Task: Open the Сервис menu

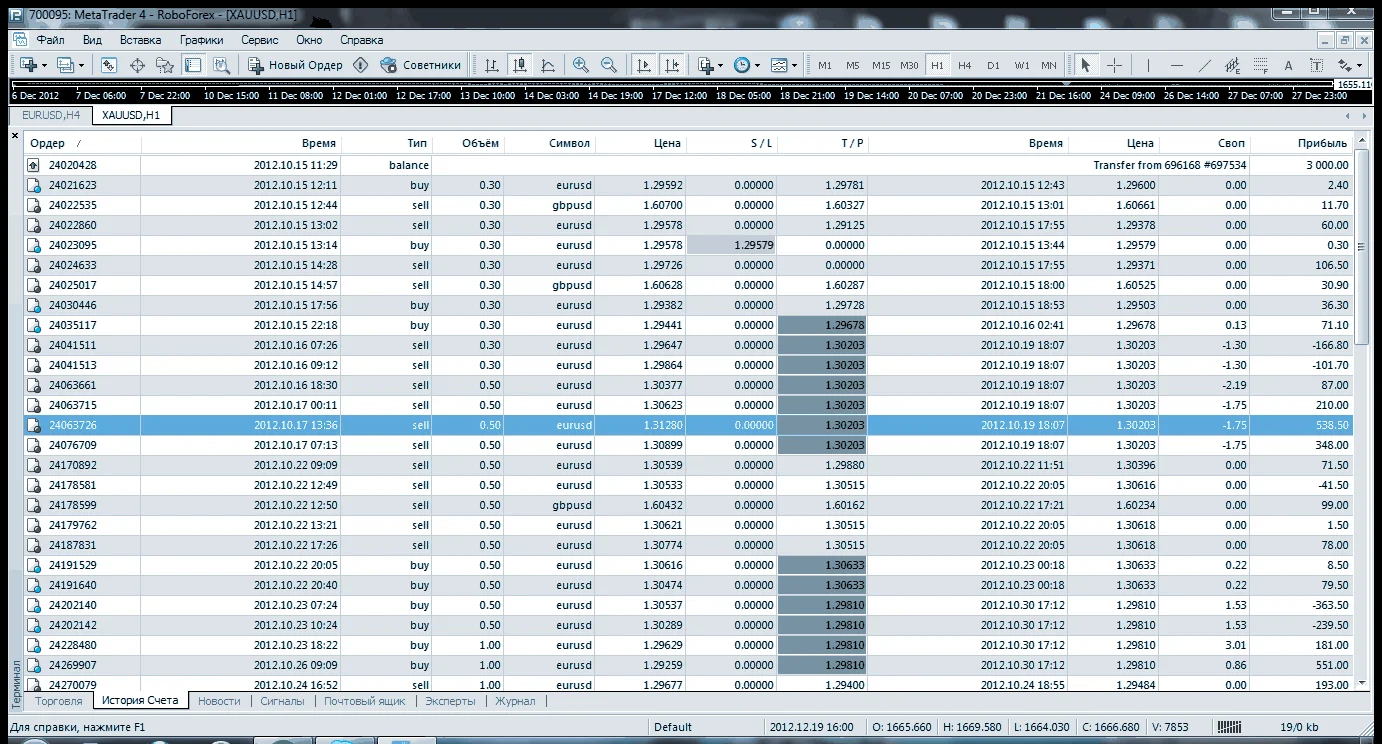Action: pos(259,40)
